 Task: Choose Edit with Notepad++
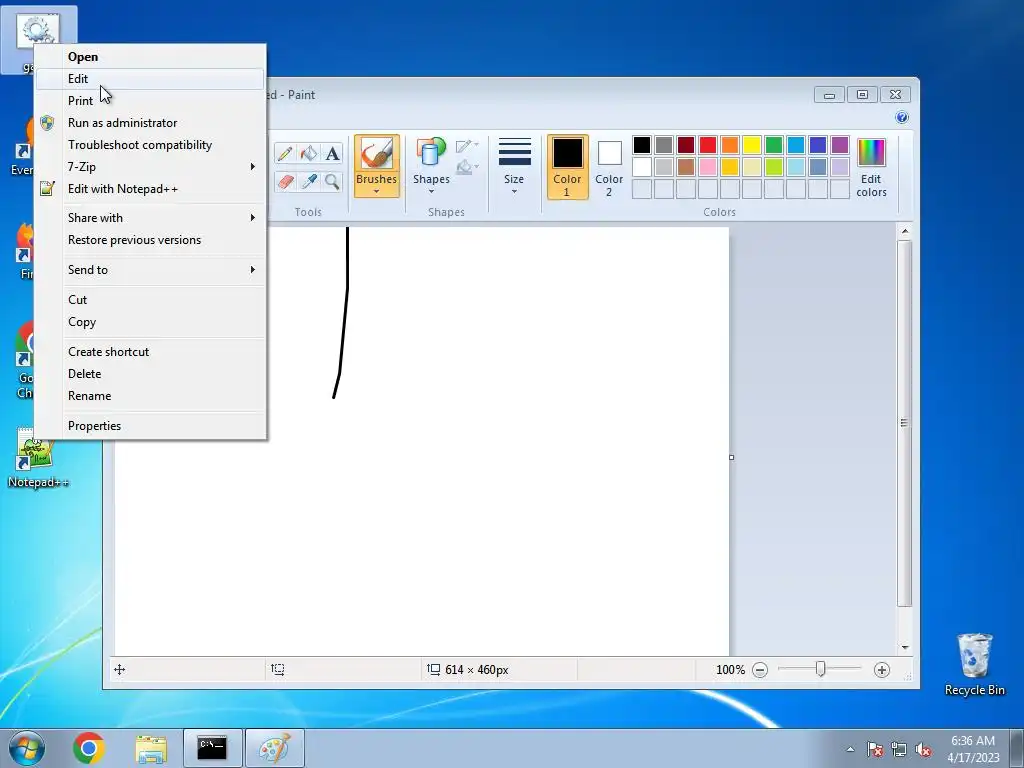[x=150, y=189]
